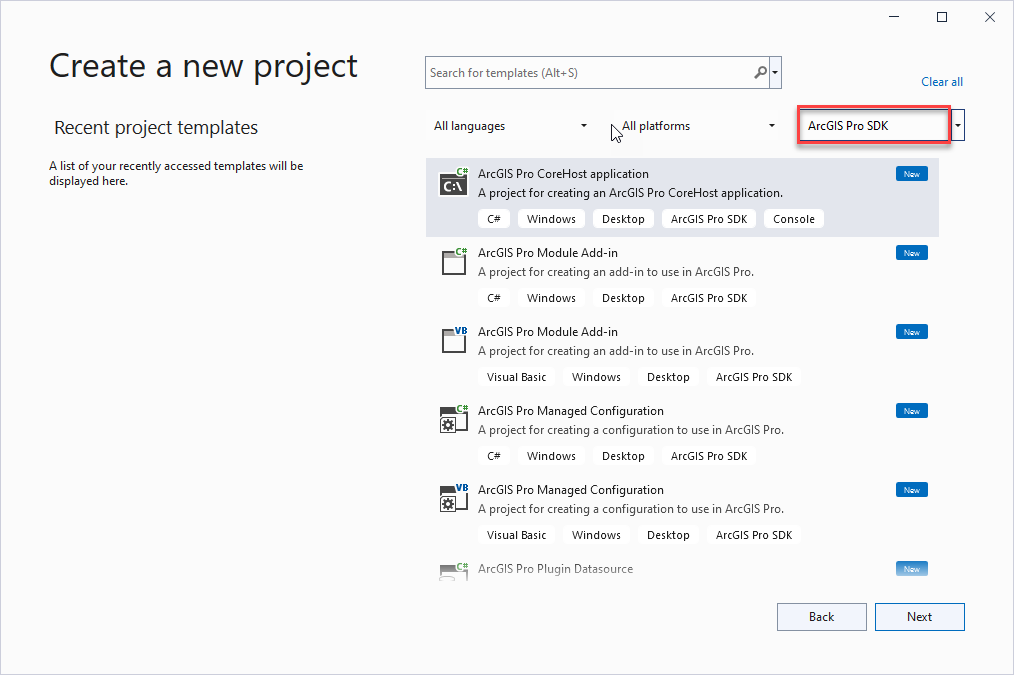
Task: Open the ArcGIS Pro SDK project type dropdown
Action: pos(873,124)
